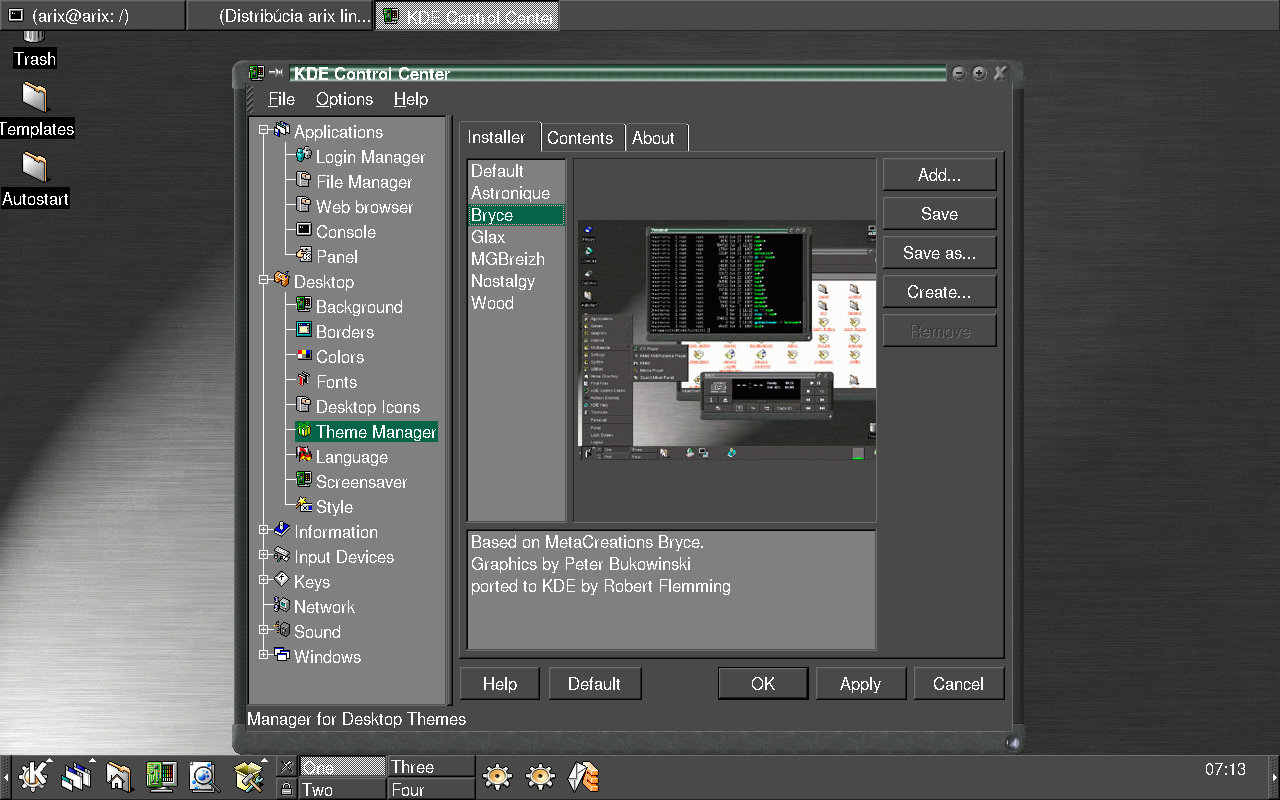The image size is (1280, 800).
Task: Open the Templates desktop folder
Action: 35,109
